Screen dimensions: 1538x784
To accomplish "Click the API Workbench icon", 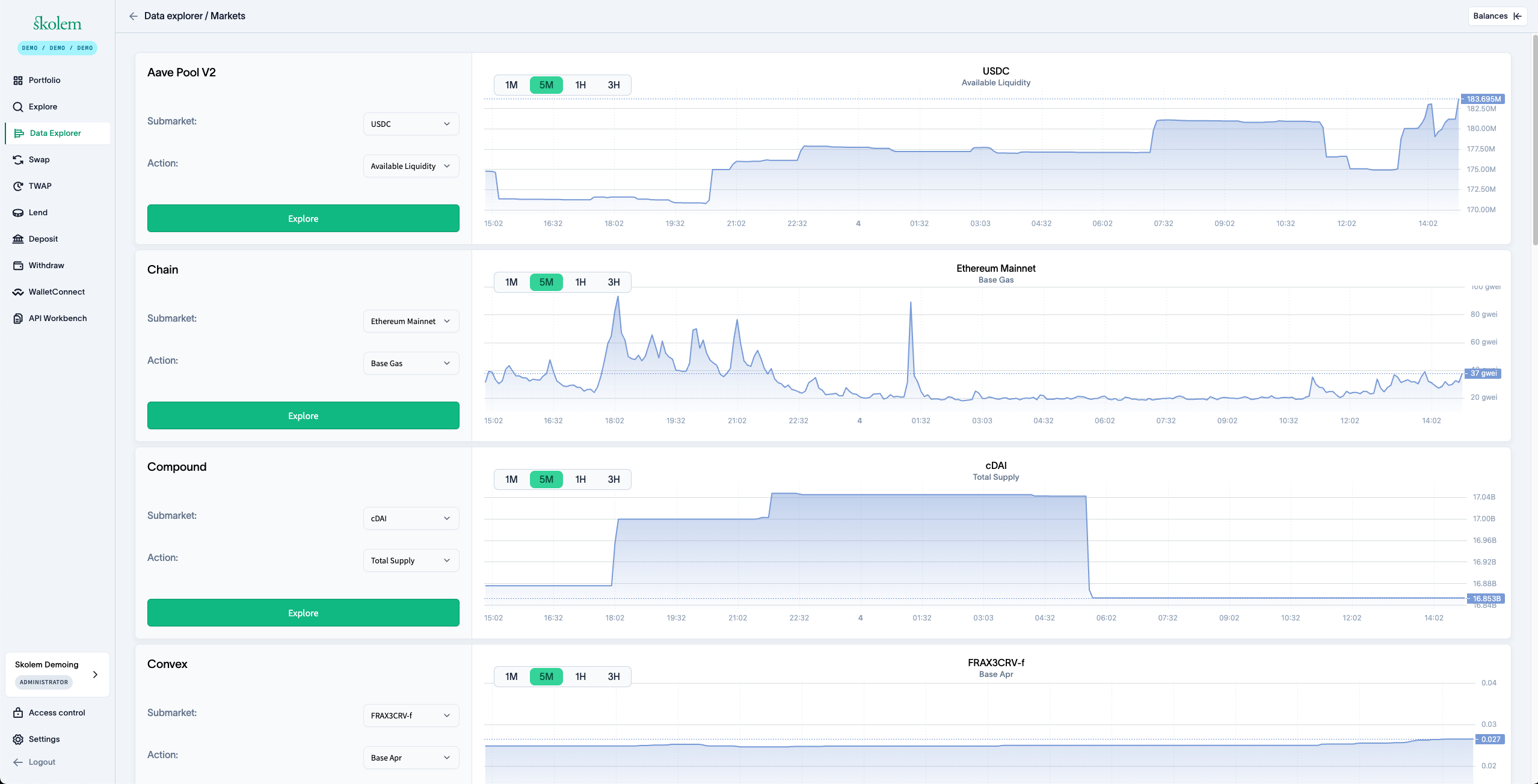I will [x=18, y=318].
